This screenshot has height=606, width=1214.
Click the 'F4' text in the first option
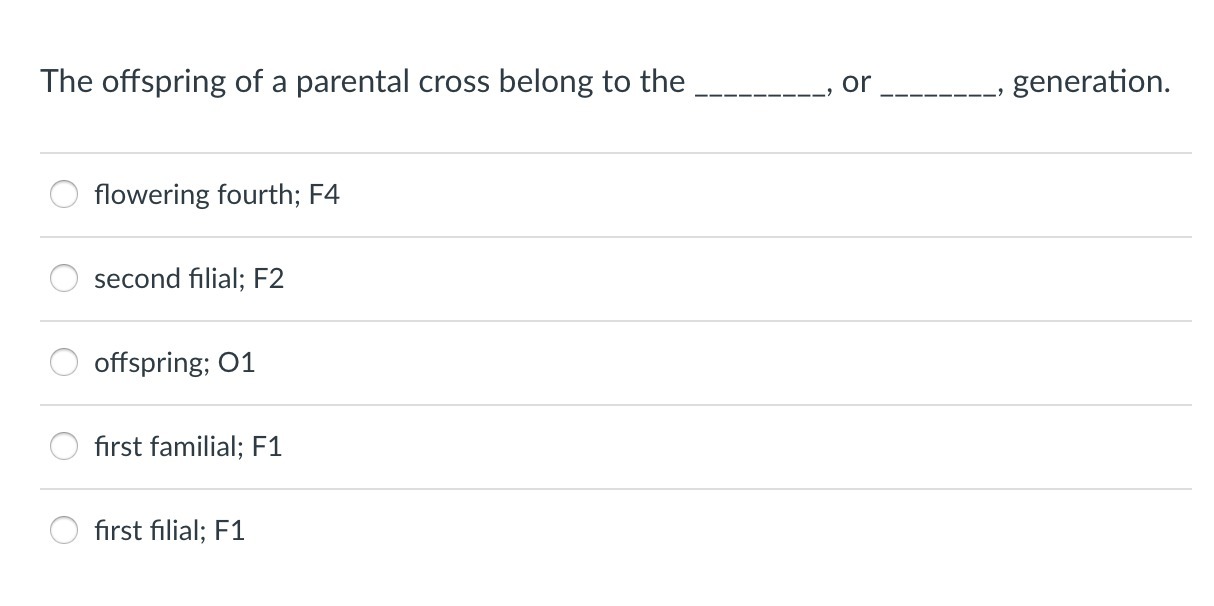[x=324, y=194]
